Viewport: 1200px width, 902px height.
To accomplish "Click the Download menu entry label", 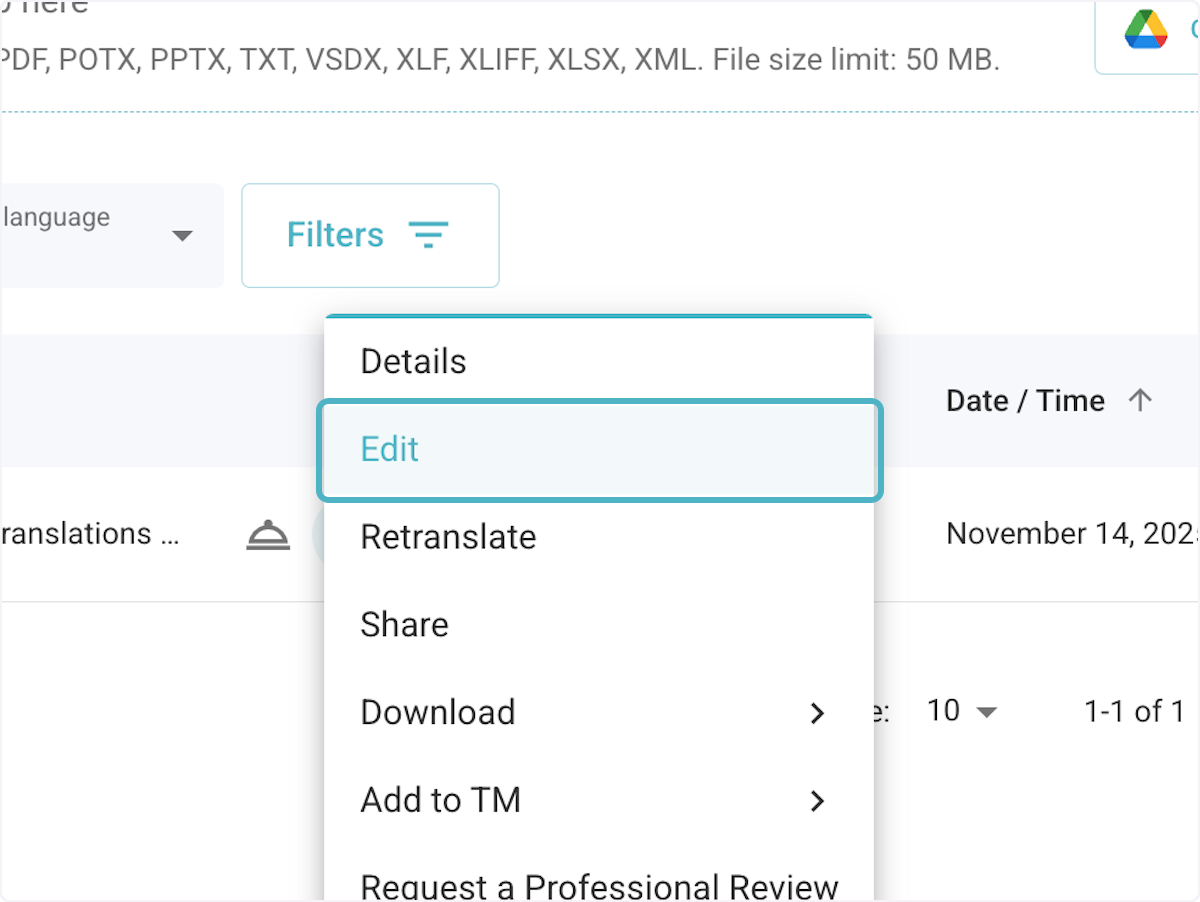I will coord(438,713).
